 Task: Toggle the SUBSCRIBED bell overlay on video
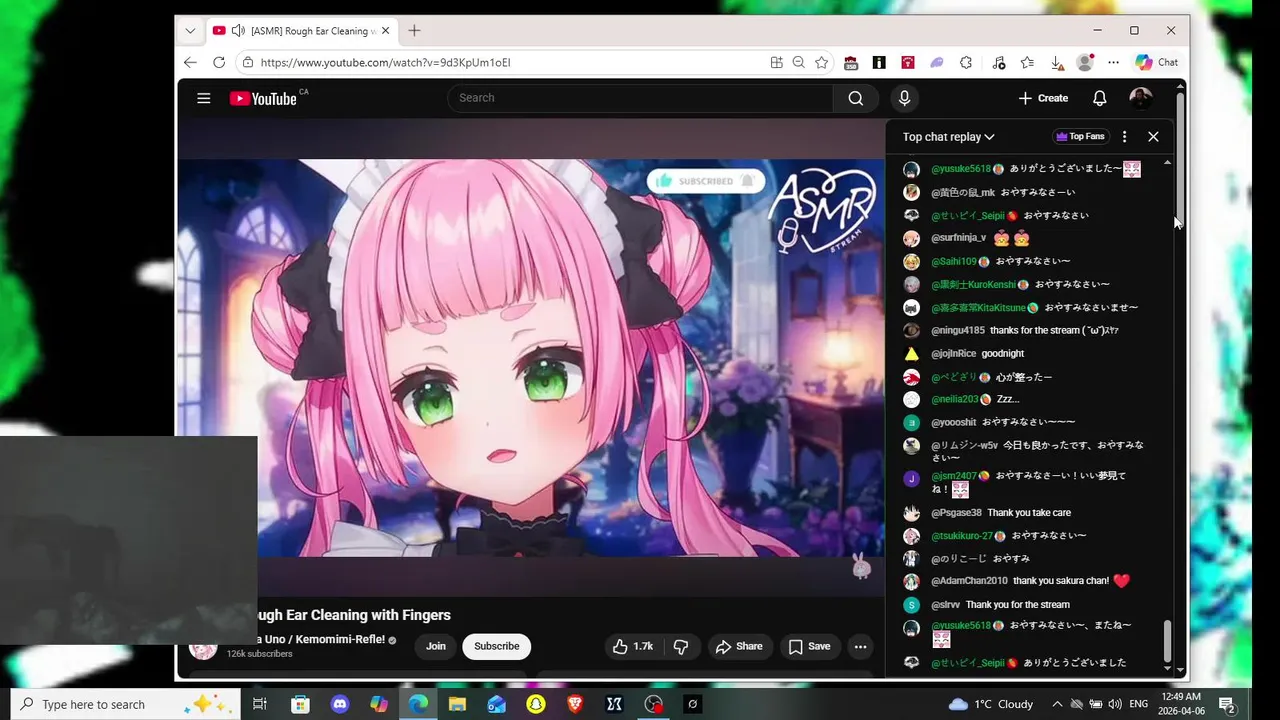(x=706, y=181)
